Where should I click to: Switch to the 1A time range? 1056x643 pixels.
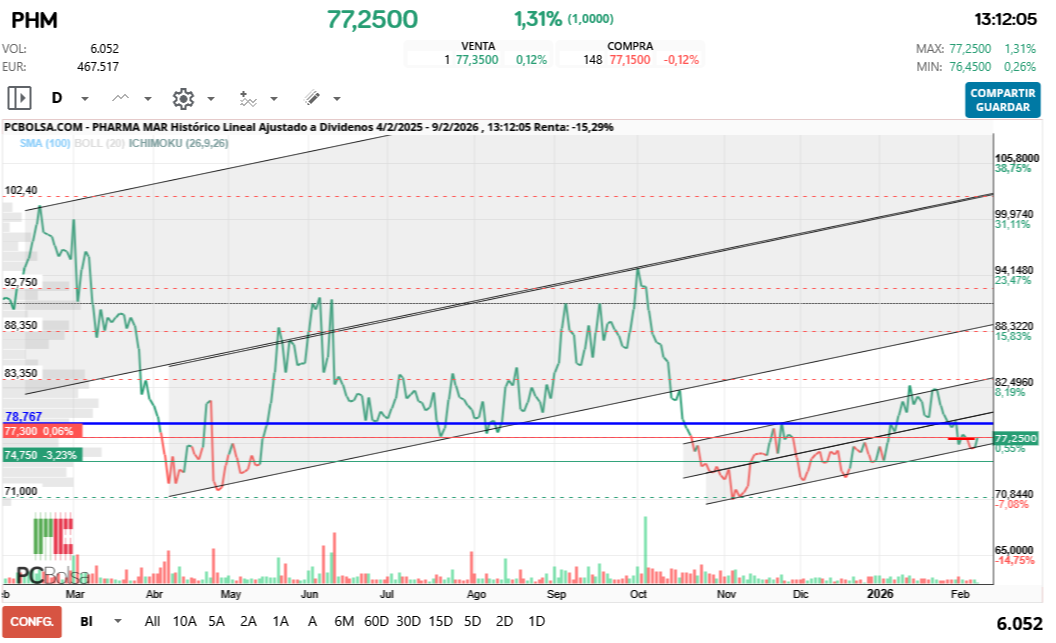pos(281,621)
